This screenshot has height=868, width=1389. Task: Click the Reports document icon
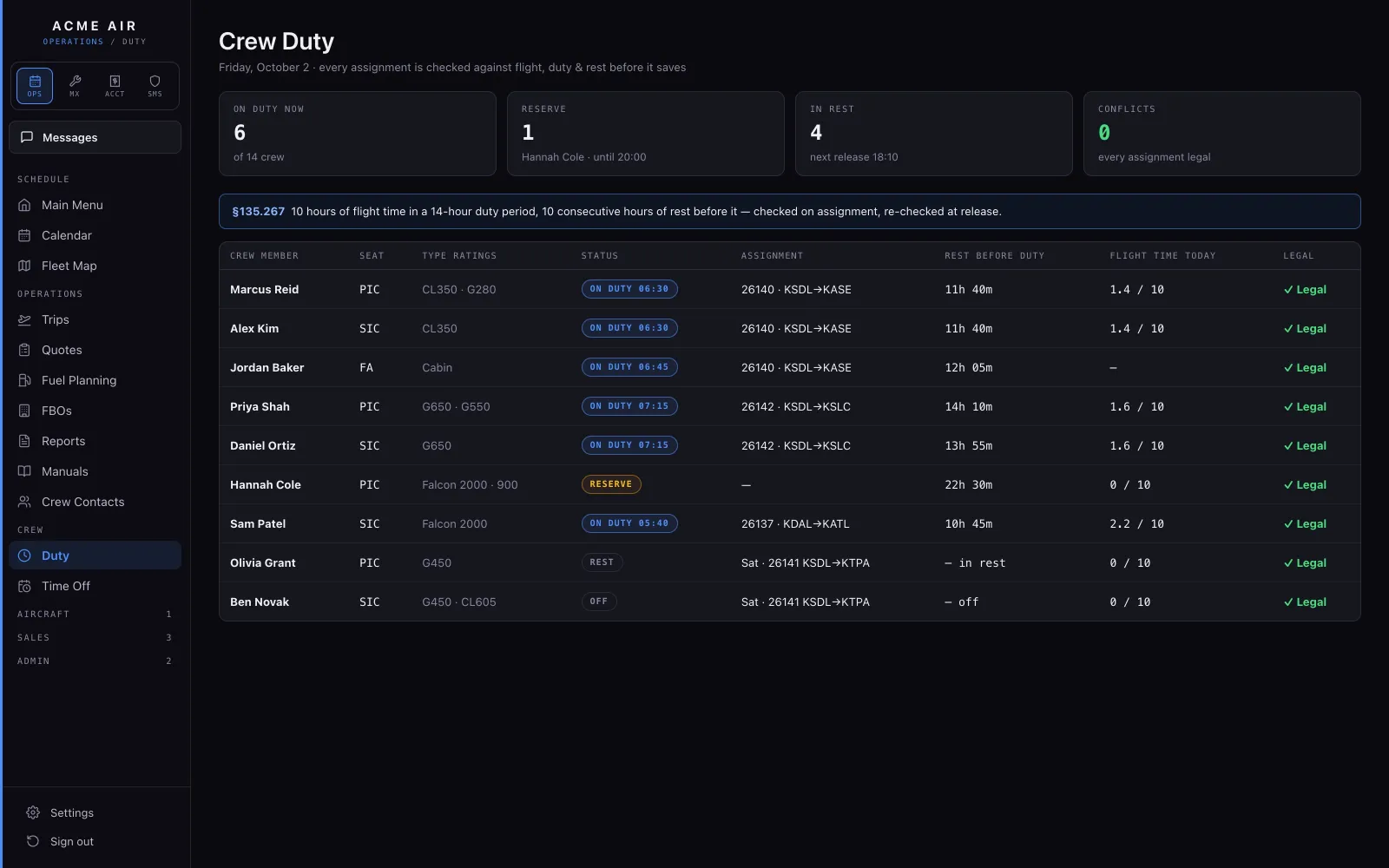point(24,441)
